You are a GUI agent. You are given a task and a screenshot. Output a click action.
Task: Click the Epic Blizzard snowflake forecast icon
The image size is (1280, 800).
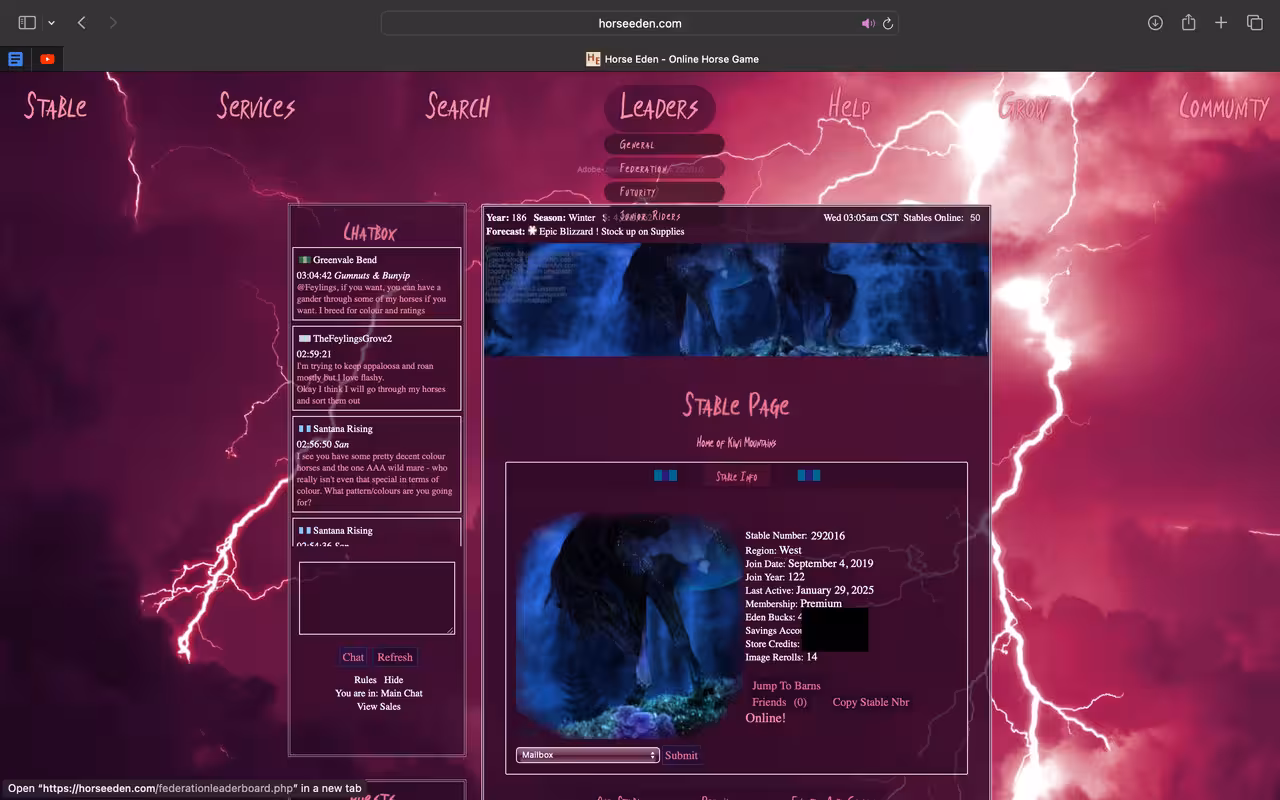coord(532,231)
